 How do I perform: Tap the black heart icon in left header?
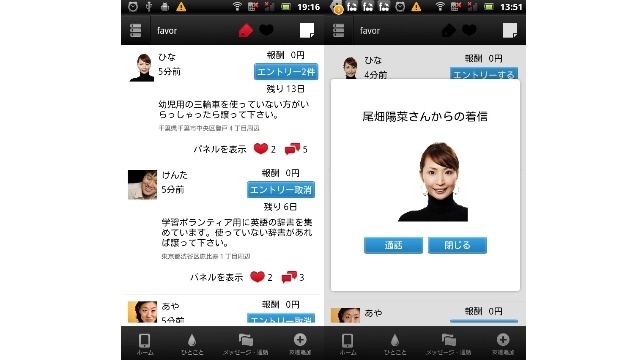[x=267, y=30]
